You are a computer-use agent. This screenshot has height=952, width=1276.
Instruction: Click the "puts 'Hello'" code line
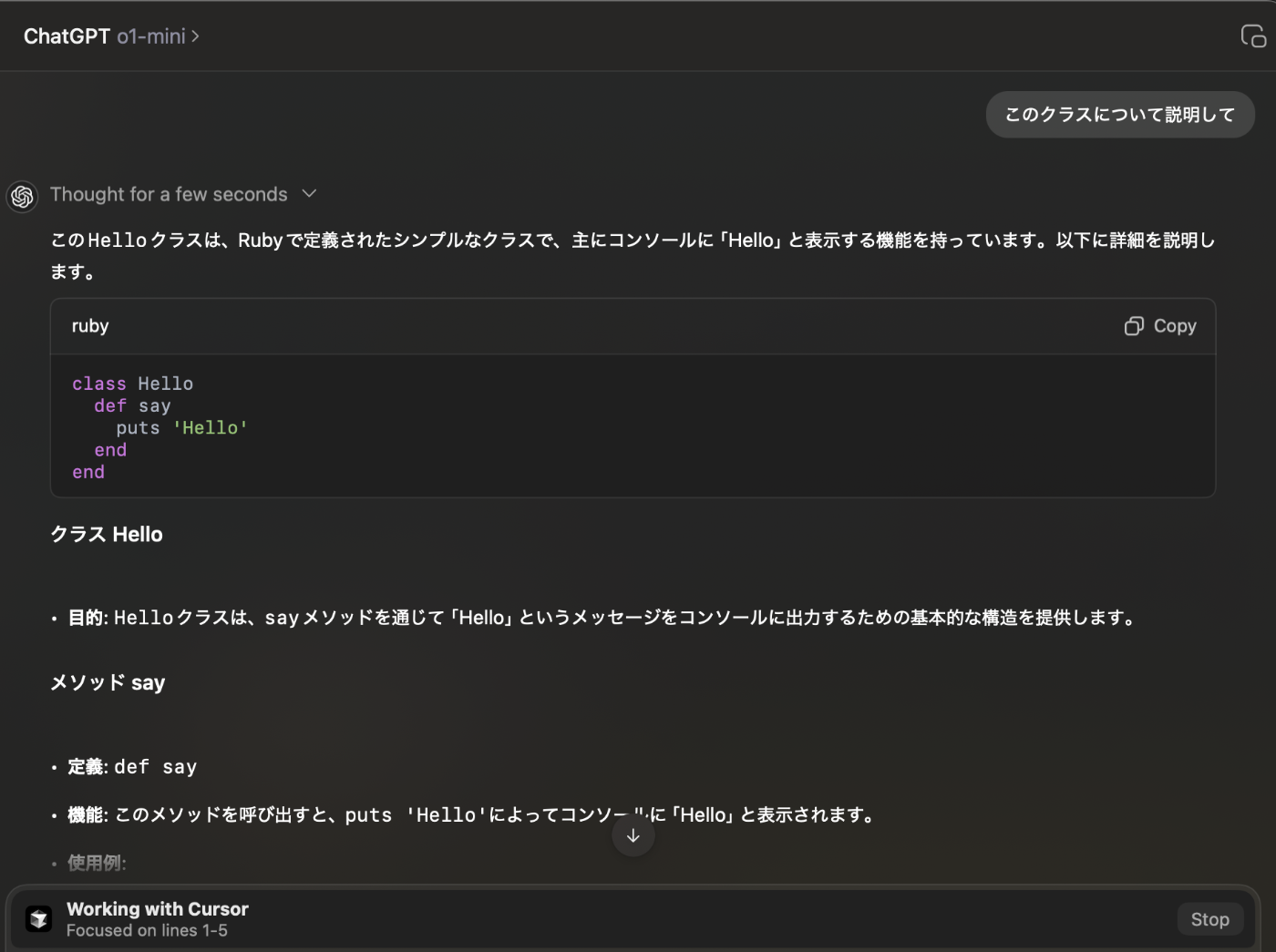[x=182, y=428]
